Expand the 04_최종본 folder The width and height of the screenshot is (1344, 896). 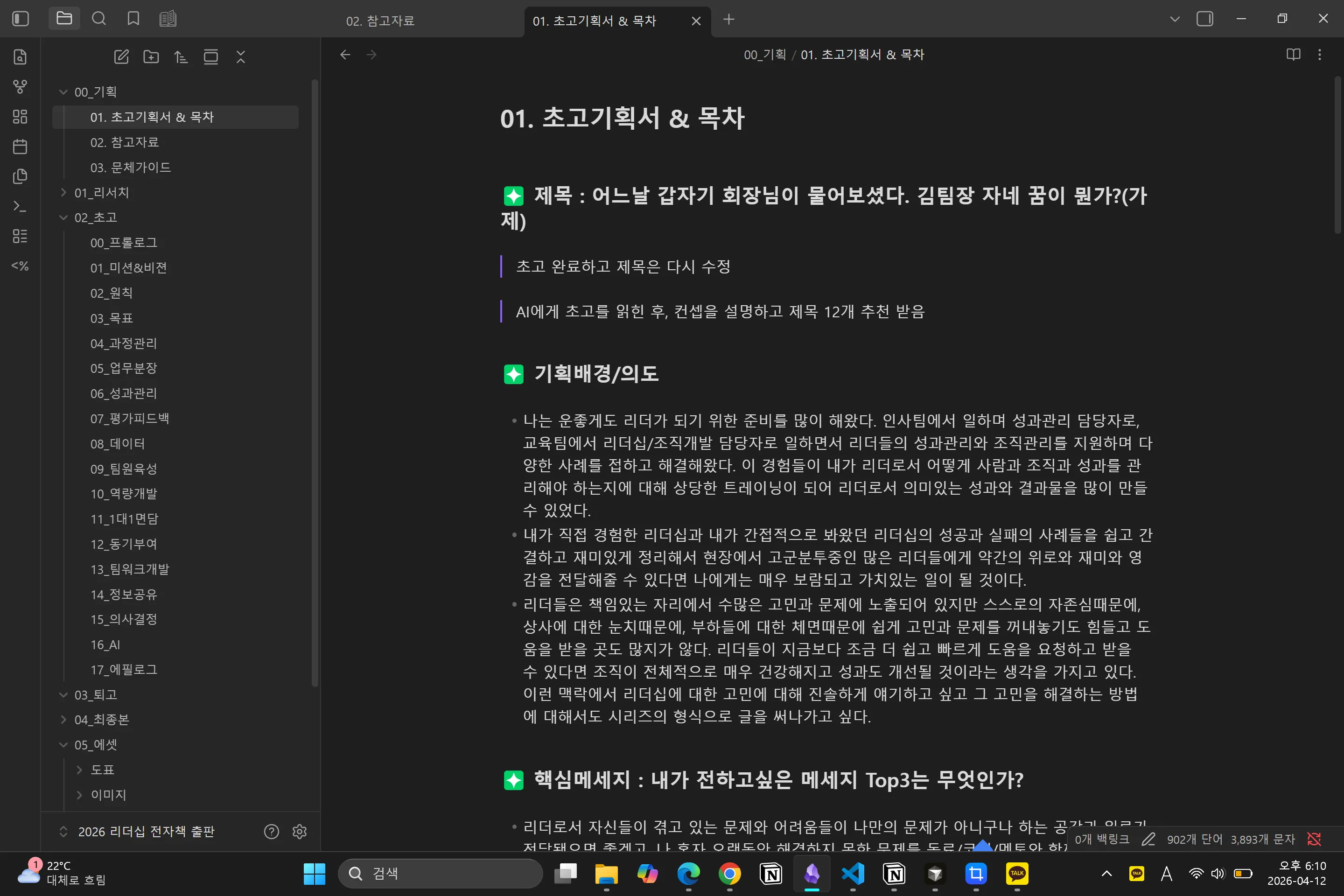coord(102,720)
